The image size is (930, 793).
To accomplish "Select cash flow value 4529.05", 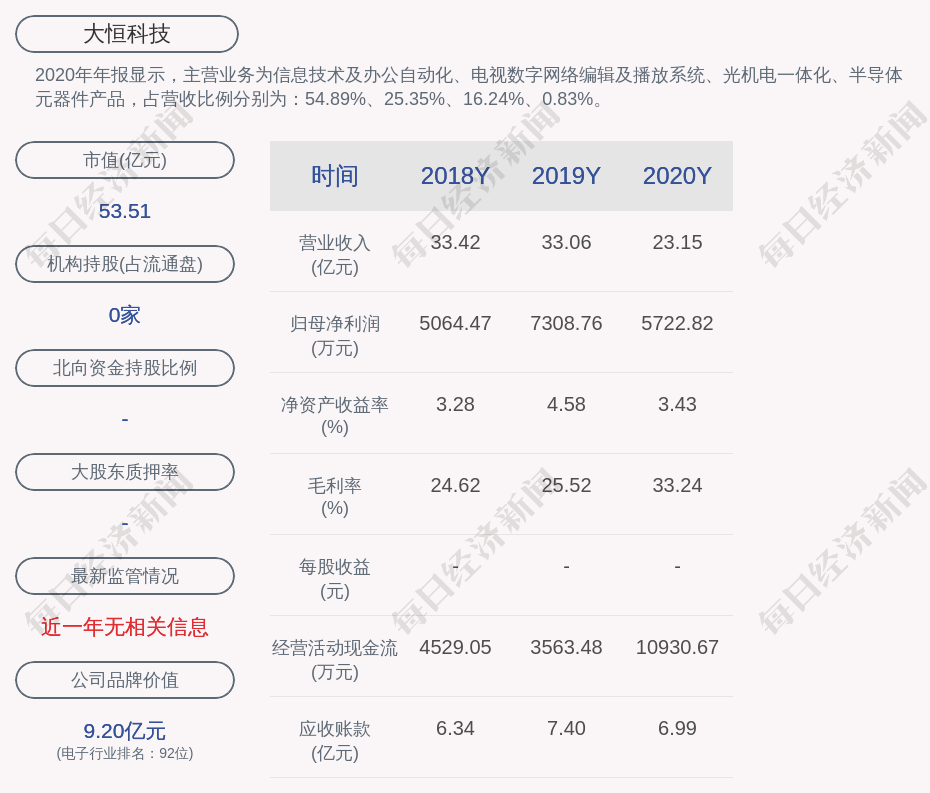I will point(455,647).
